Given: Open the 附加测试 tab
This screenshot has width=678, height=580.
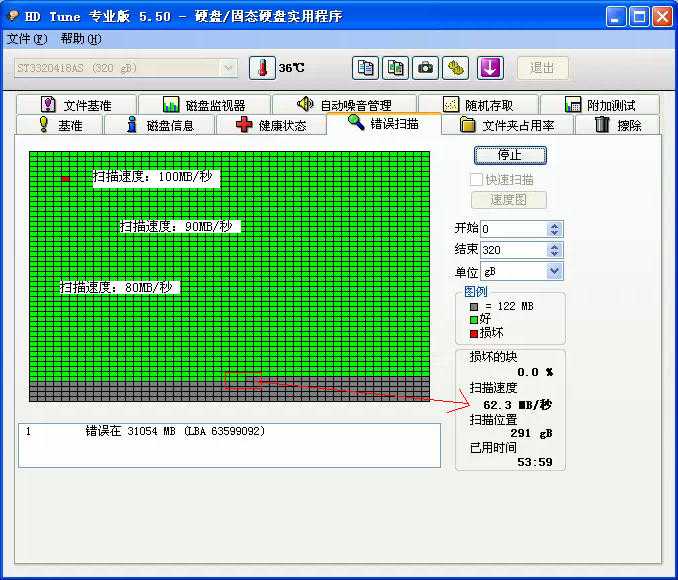Looking at the screenshot, I should coord(600,105).
